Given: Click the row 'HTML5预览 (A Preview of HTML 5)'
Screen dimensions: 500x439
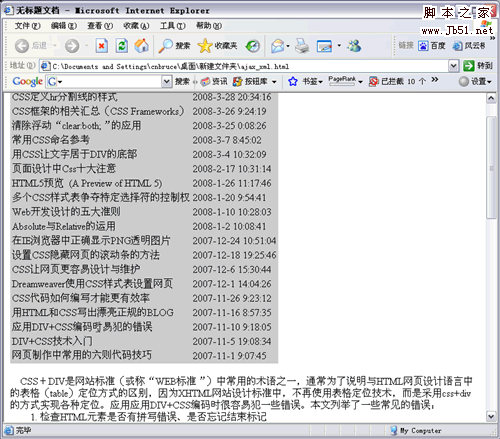Looking at the screenshot, I should tap(144, 183).
